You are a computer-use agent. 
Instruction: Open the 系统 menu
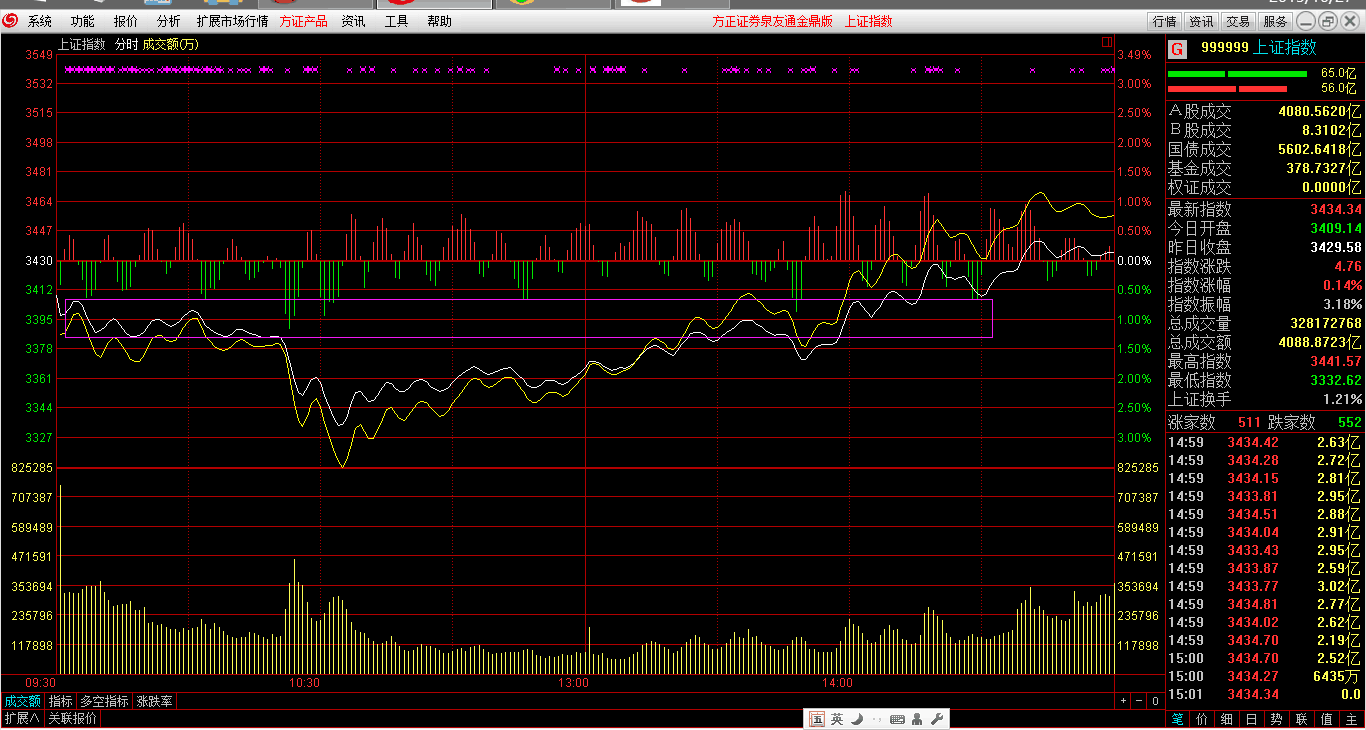[40, 21]
